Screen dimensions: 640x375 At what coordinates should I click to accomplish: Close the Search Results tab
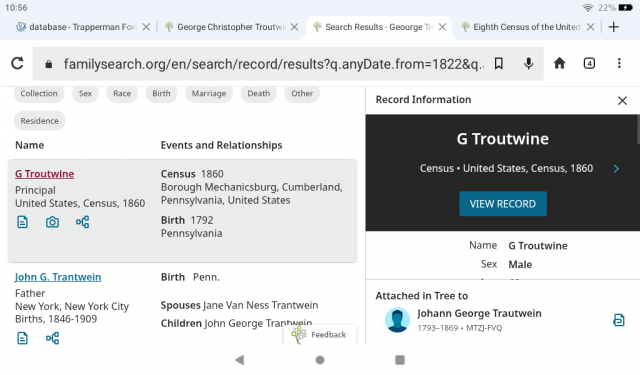coord(442,27)
